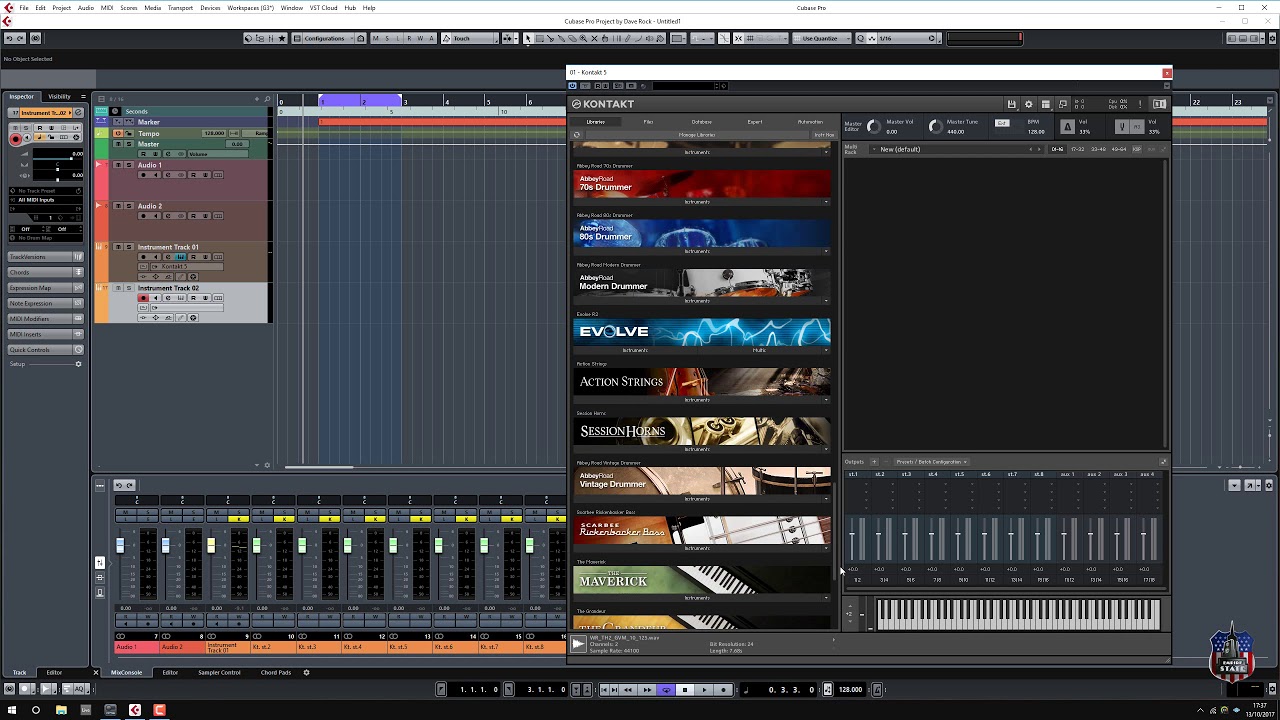Select Kontakt rack page 33-48
The height and width of the screenshot is (720, 1280).
[1098, 149]
